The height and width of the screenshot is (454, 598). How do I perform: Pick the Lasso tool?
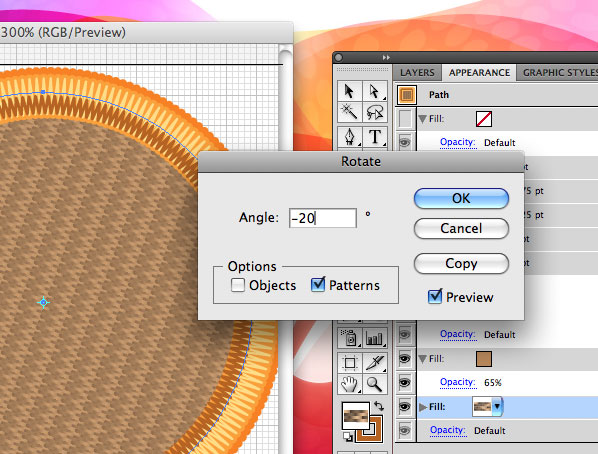point(375,113)
